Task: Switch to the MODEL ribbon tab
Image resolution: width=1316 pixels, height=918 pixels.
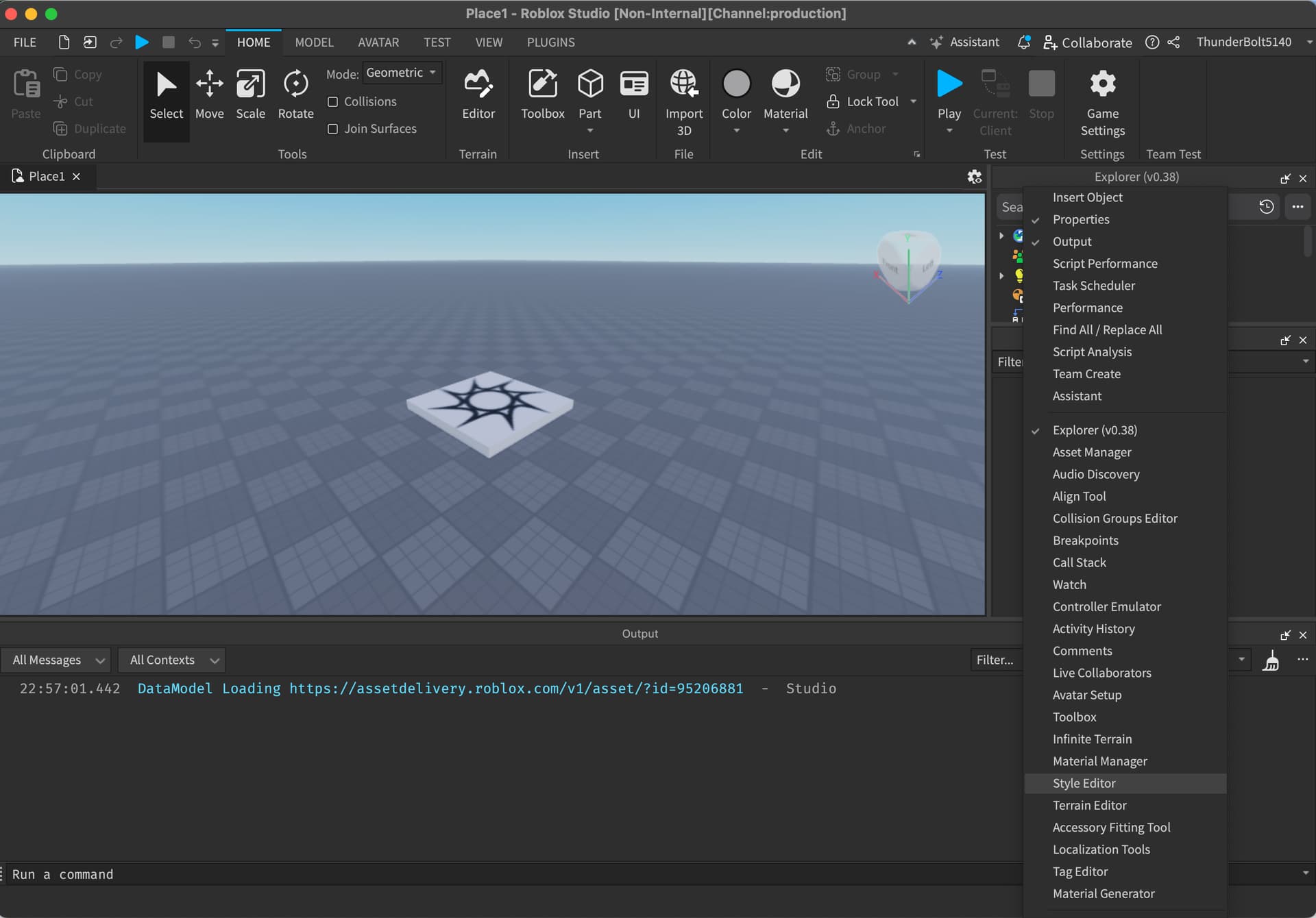Action: pos(314,42)
